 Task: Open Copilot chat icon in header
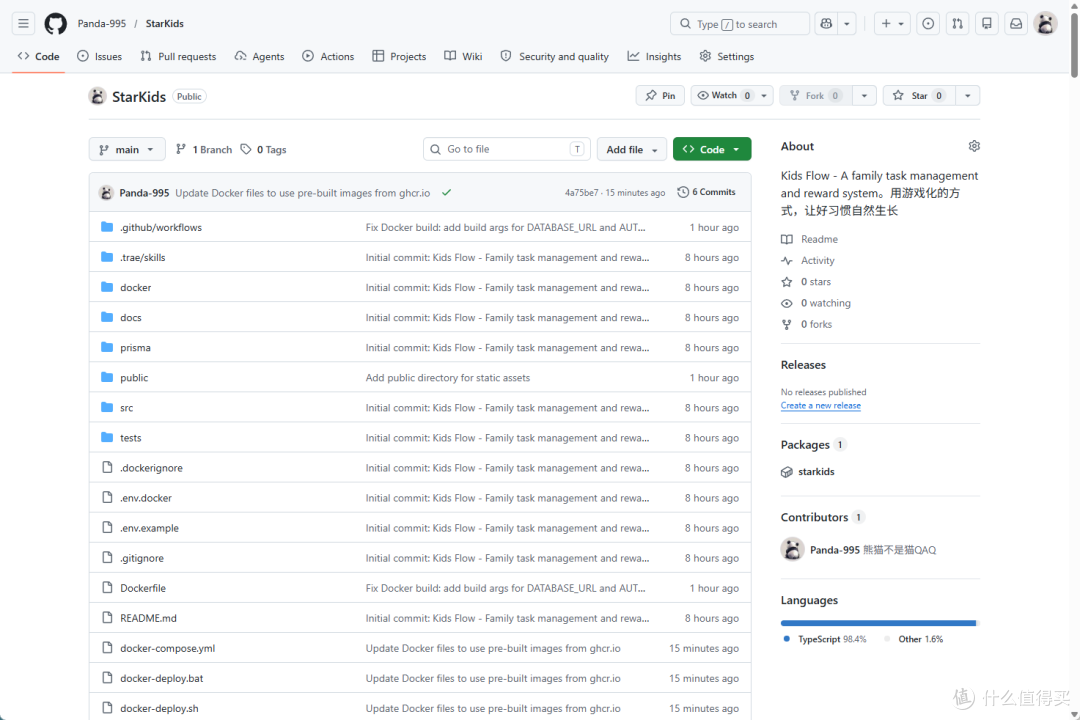click(826, 23)
